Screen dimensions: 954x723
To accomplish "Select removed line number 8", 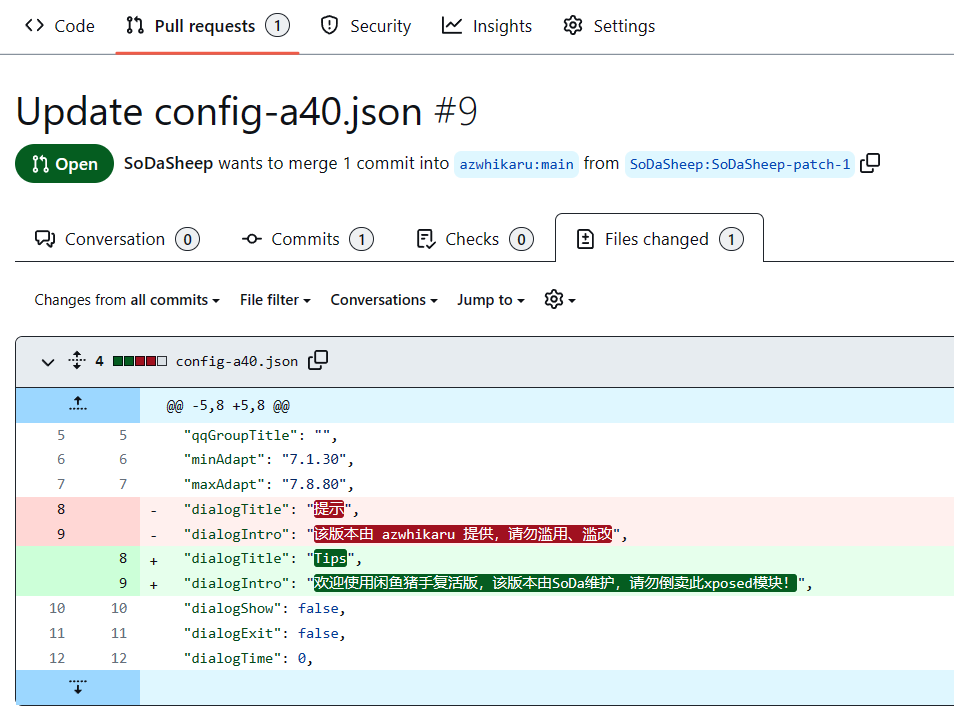I will click(61, 509).
